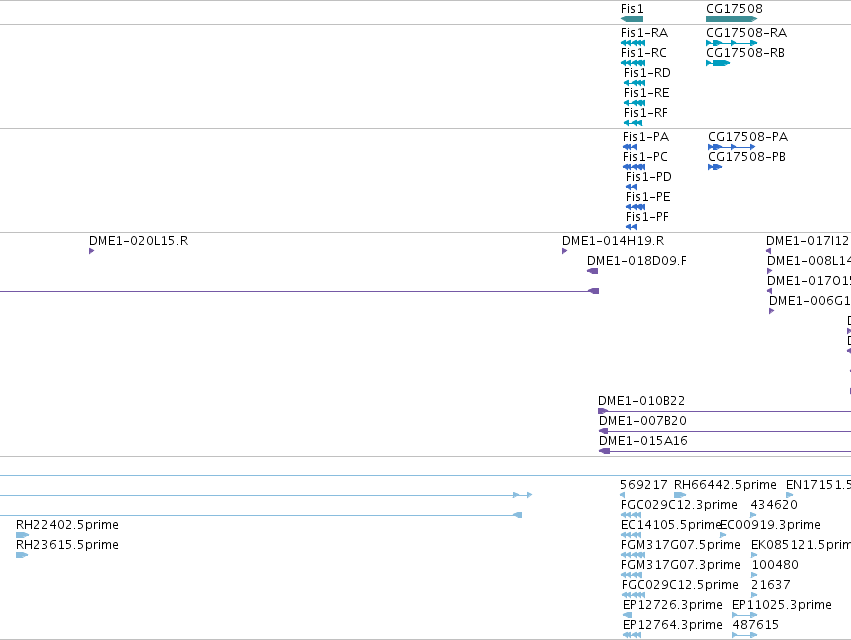The width and height of the screenshot is (851, 640).
Task: Select clone DME1-007B20 label
Action: pyautogui.click(x=643, y=421)
